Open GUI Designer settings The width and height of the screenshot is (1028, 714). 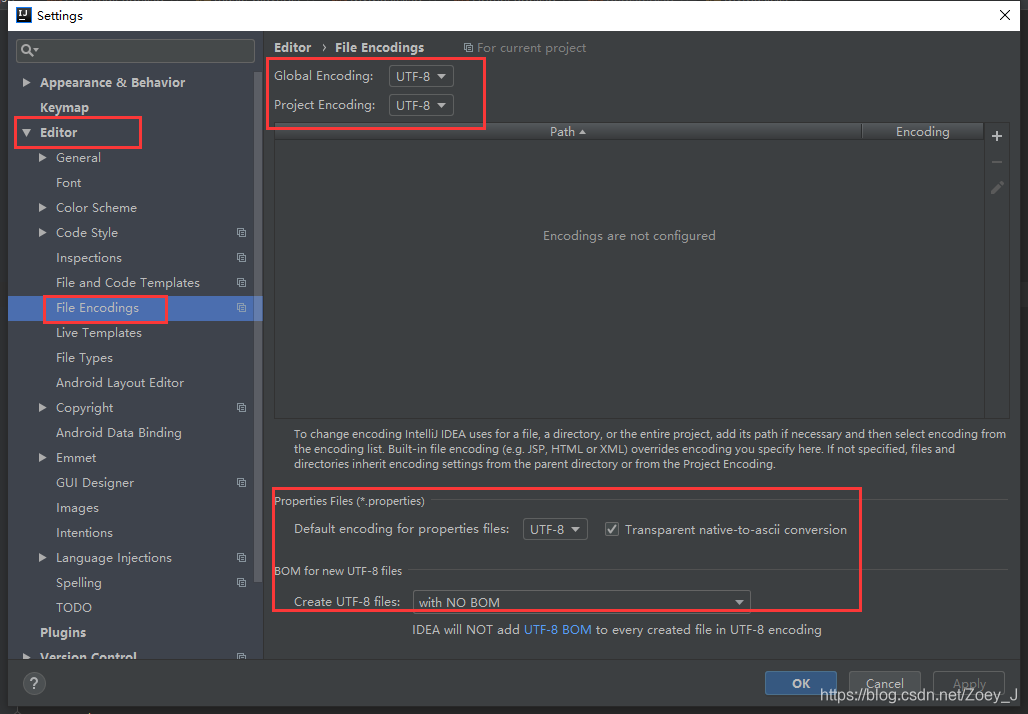[95, 483]
